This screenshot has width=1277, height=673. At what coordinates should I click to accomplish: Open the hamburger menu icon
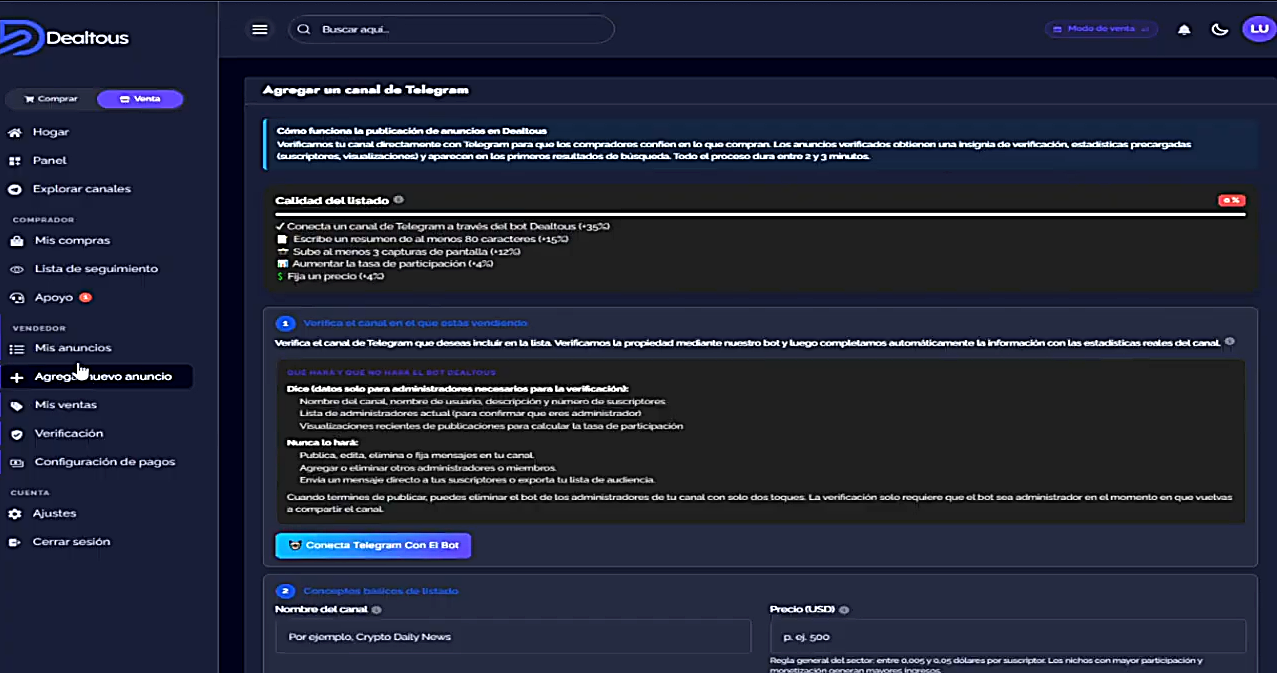(x=260, y=29)
